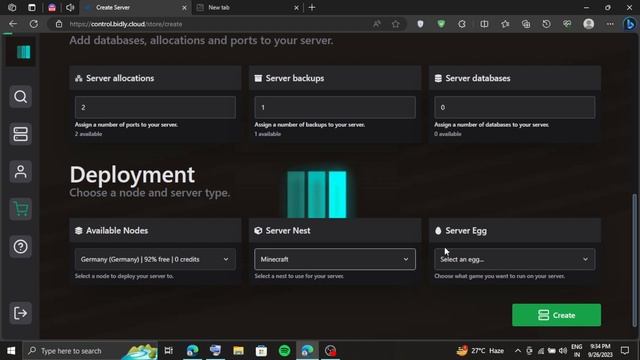Switch to the Create Server tab
This screenshot has height=360, width=640.
(135, 7)
